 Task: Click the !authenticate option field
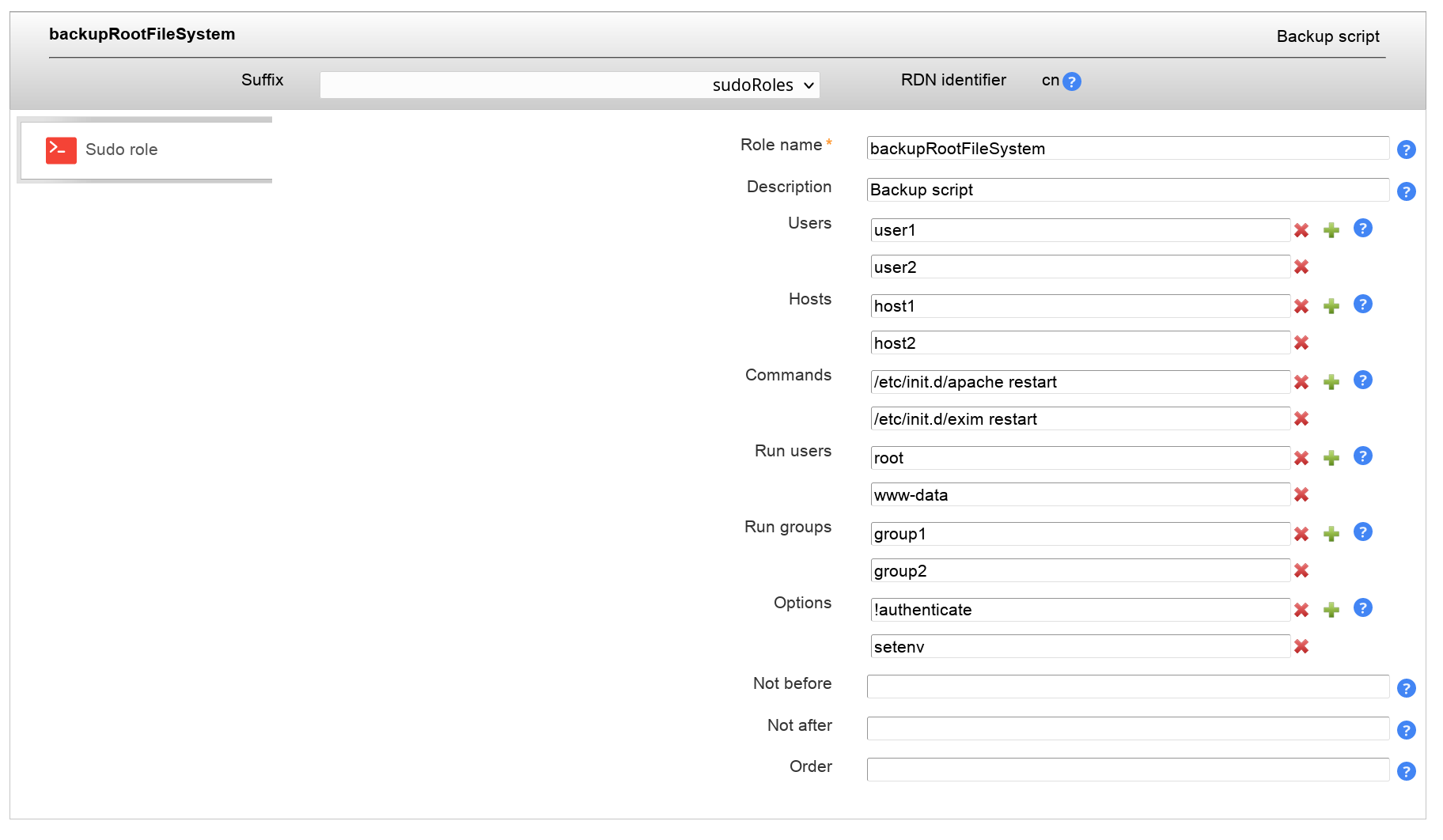pyautogui.click(x=1080, y=610)
